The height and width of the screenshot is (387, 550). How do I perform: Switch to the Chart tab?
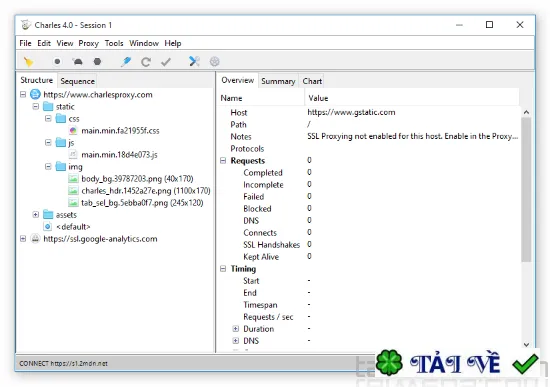click(x=312, y=81)
